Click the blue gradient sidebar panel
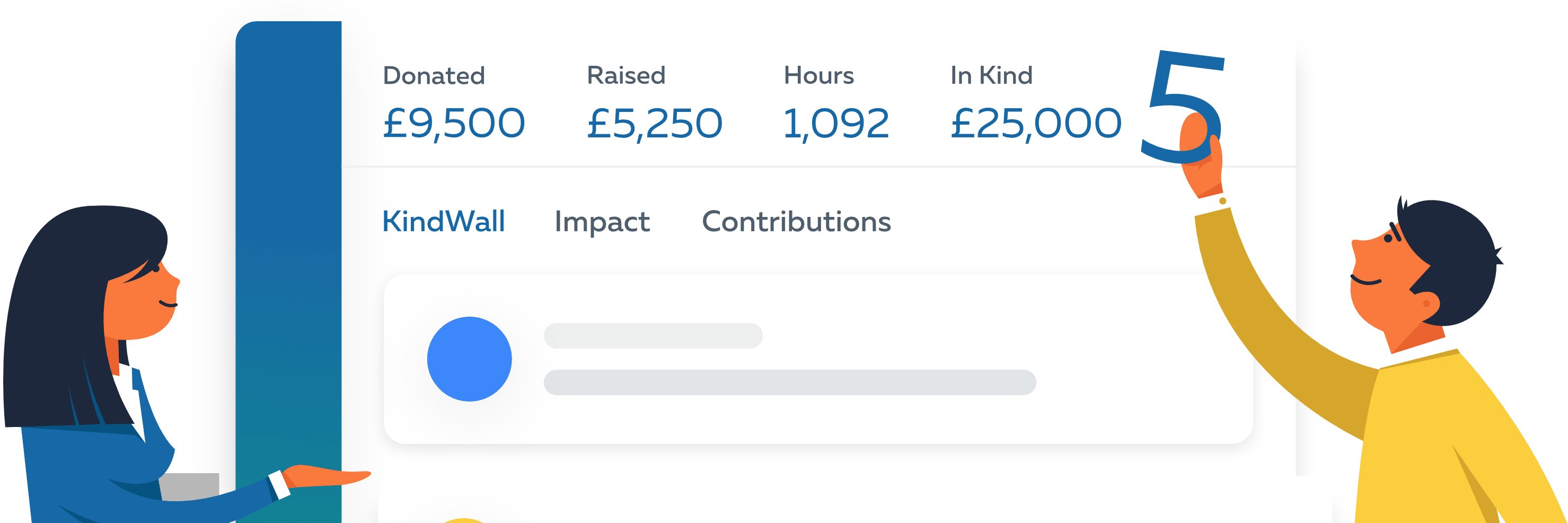 pyautogui.click(x=288, y=243)
